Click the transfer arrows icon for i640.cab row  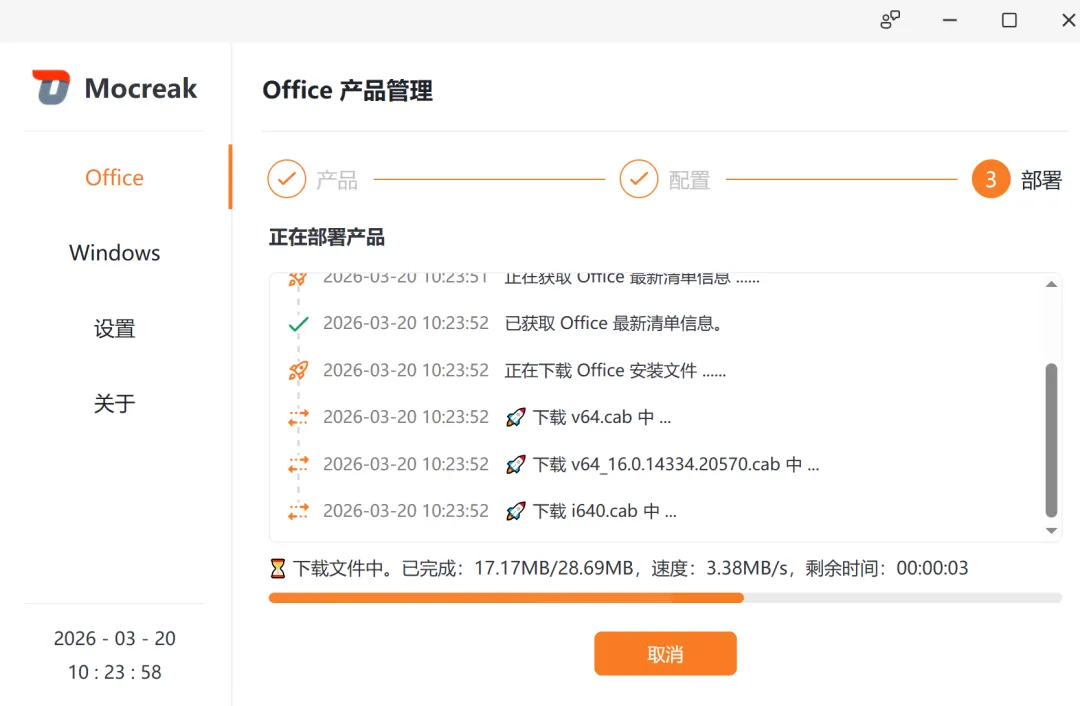[298, 511]
